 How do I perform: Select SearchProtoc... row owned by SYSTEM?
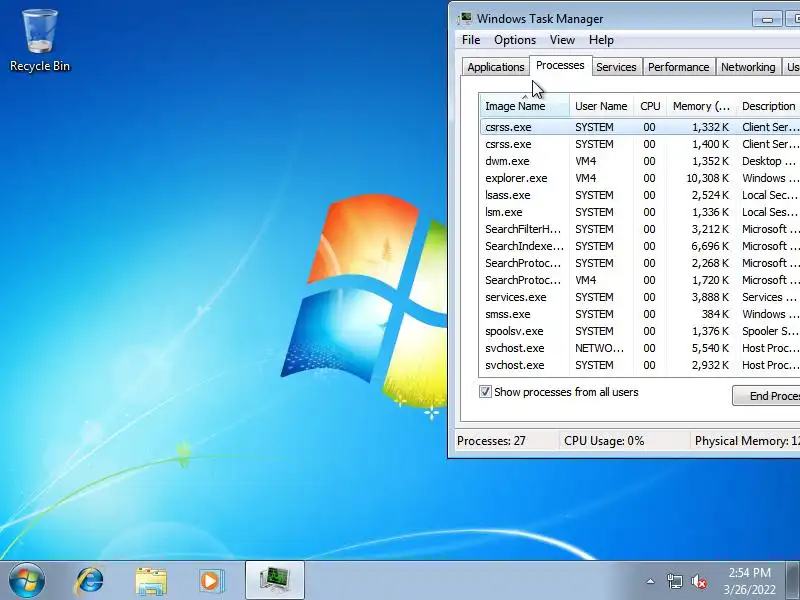(640, 263)
